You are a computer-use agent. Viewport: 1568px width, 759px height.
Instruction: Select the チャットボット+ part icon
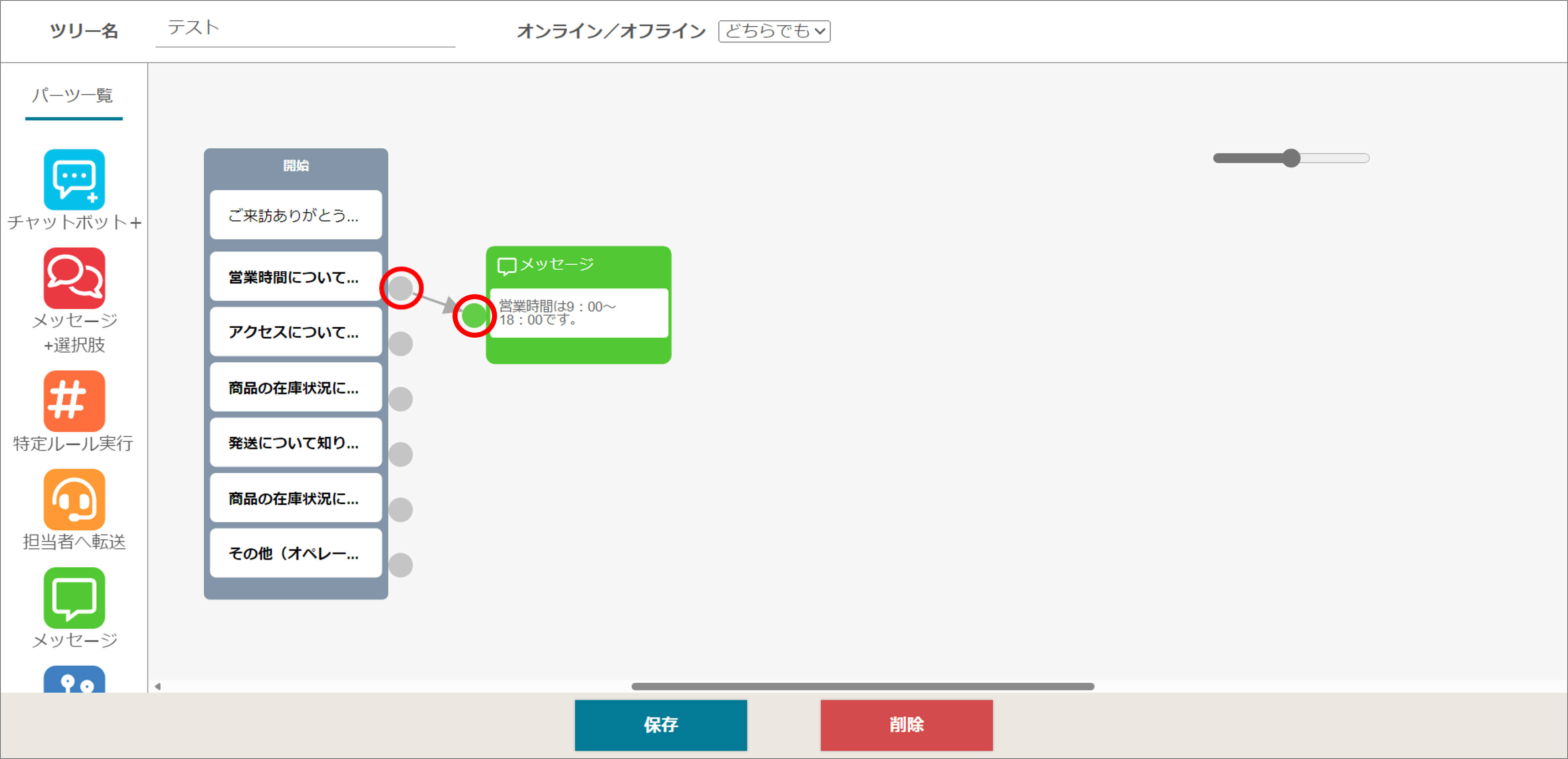click(74, 180)
